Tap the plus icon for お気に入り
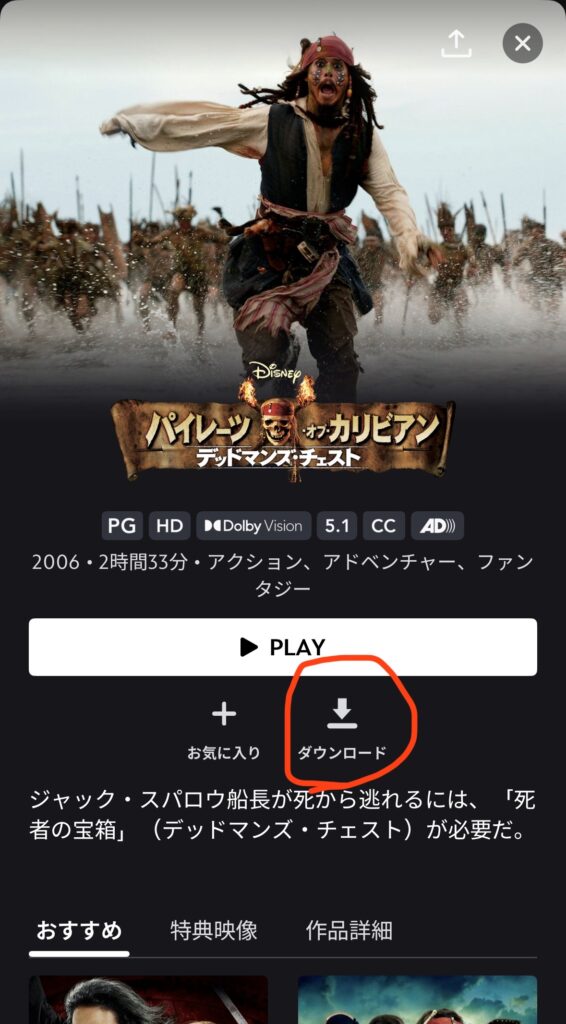Screen dimensions: 566x1024 coord(224,714)
